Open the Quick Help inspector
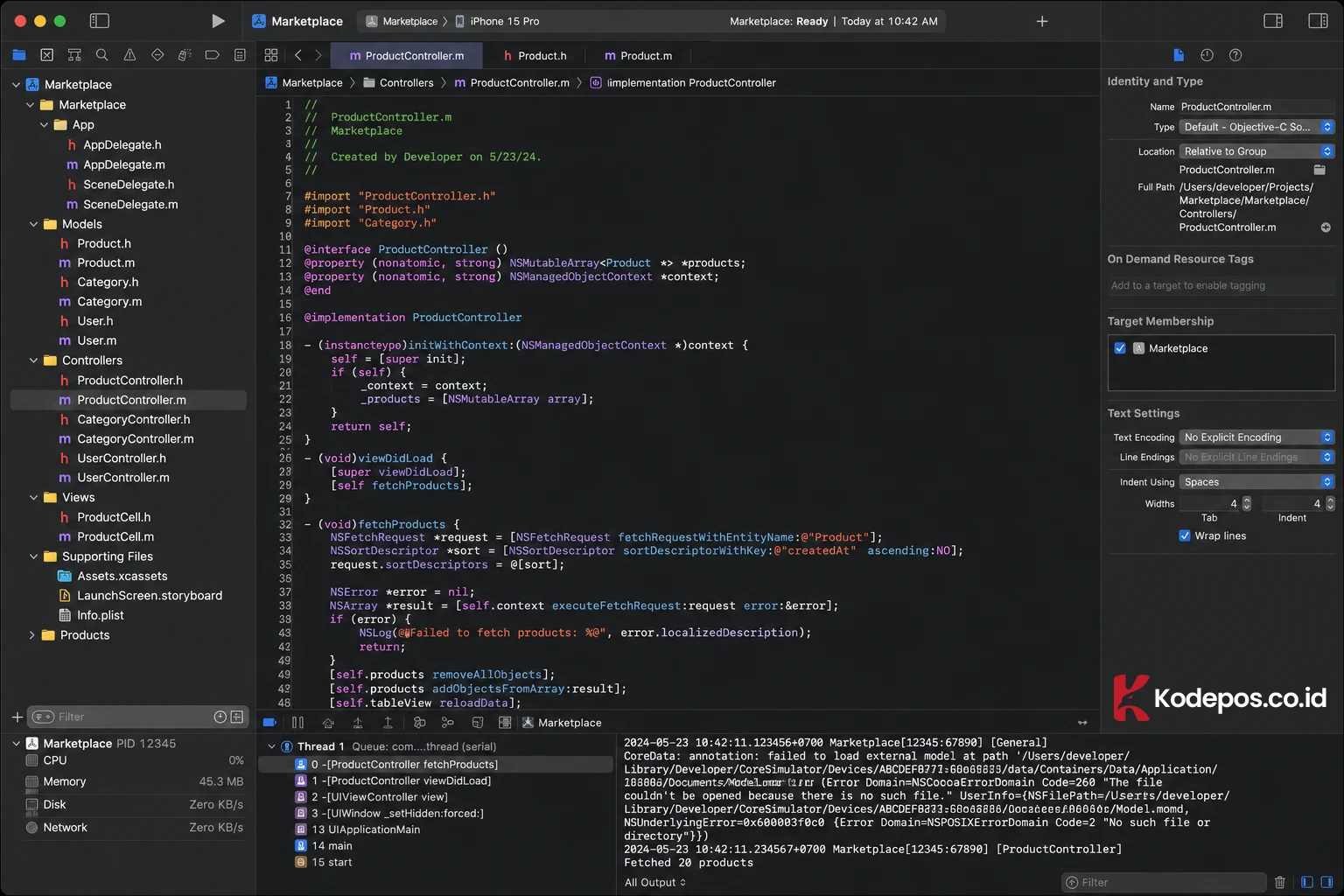 click(x=1235, y=55)
